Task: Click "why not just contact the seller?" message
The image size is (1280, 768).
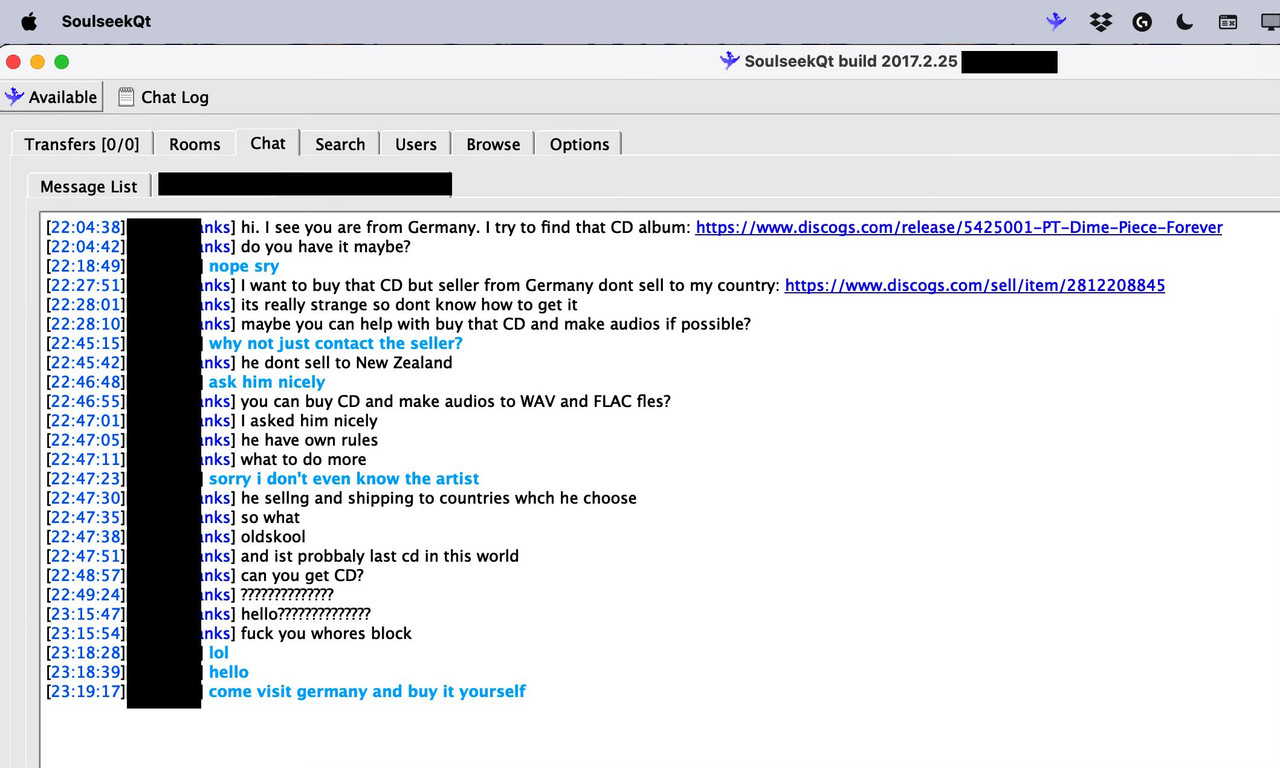Action: pyautogui.click(x=336, y=343)
